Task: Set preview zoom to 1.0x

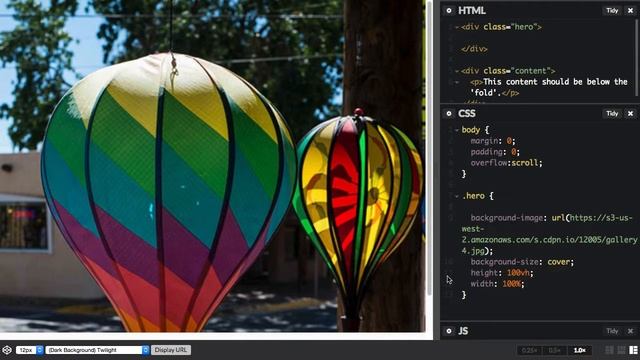Action: pyautogui.click(x=580, y=350)
